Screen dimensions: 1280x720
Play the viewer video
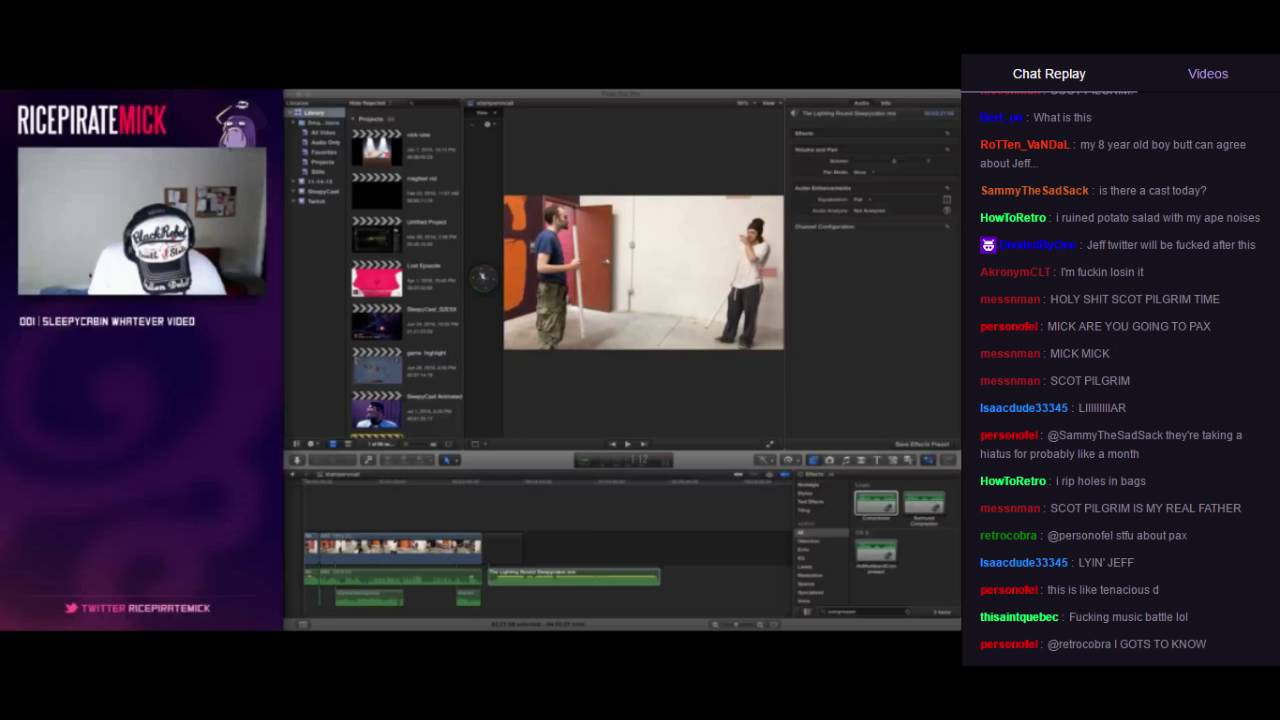(628, 444)
